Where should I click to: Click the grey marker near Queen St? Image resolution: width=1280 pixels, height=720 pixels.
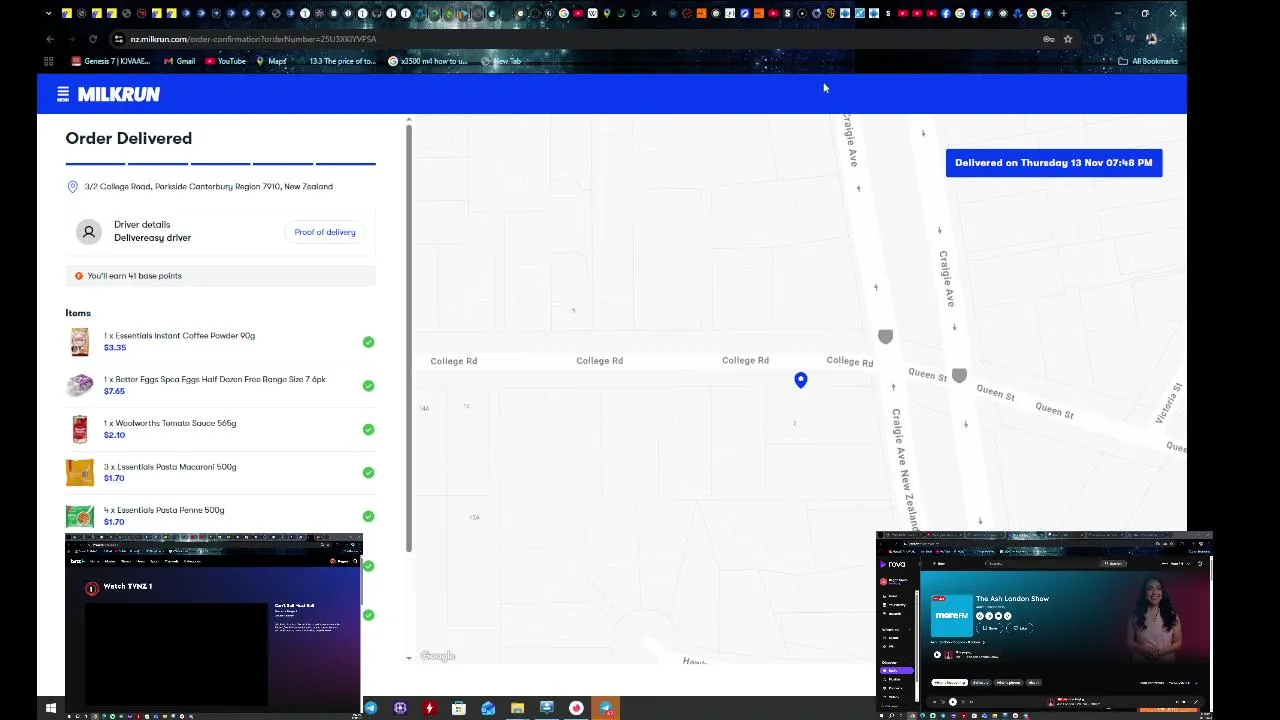pos(959,376)
